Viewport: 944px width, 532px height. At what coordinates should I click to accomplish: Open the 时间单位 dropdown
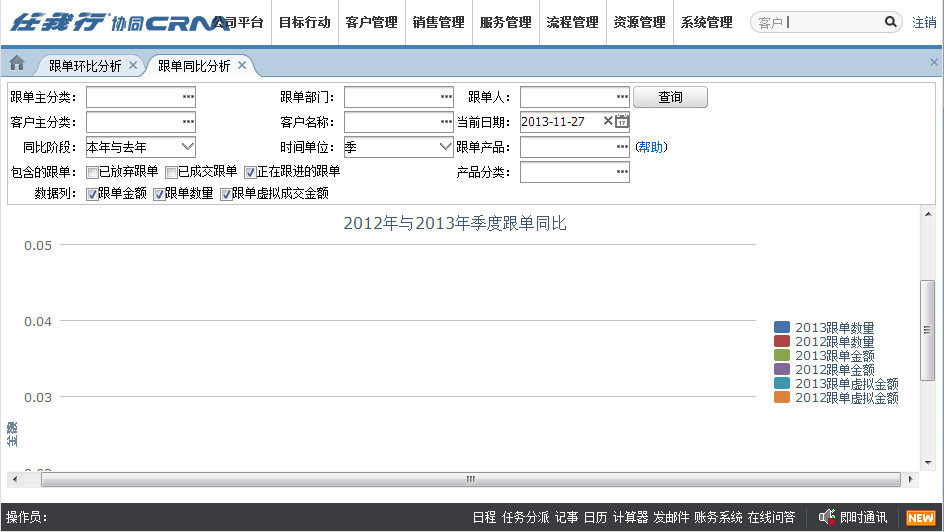pyautogui.click(x=446, y=147)
